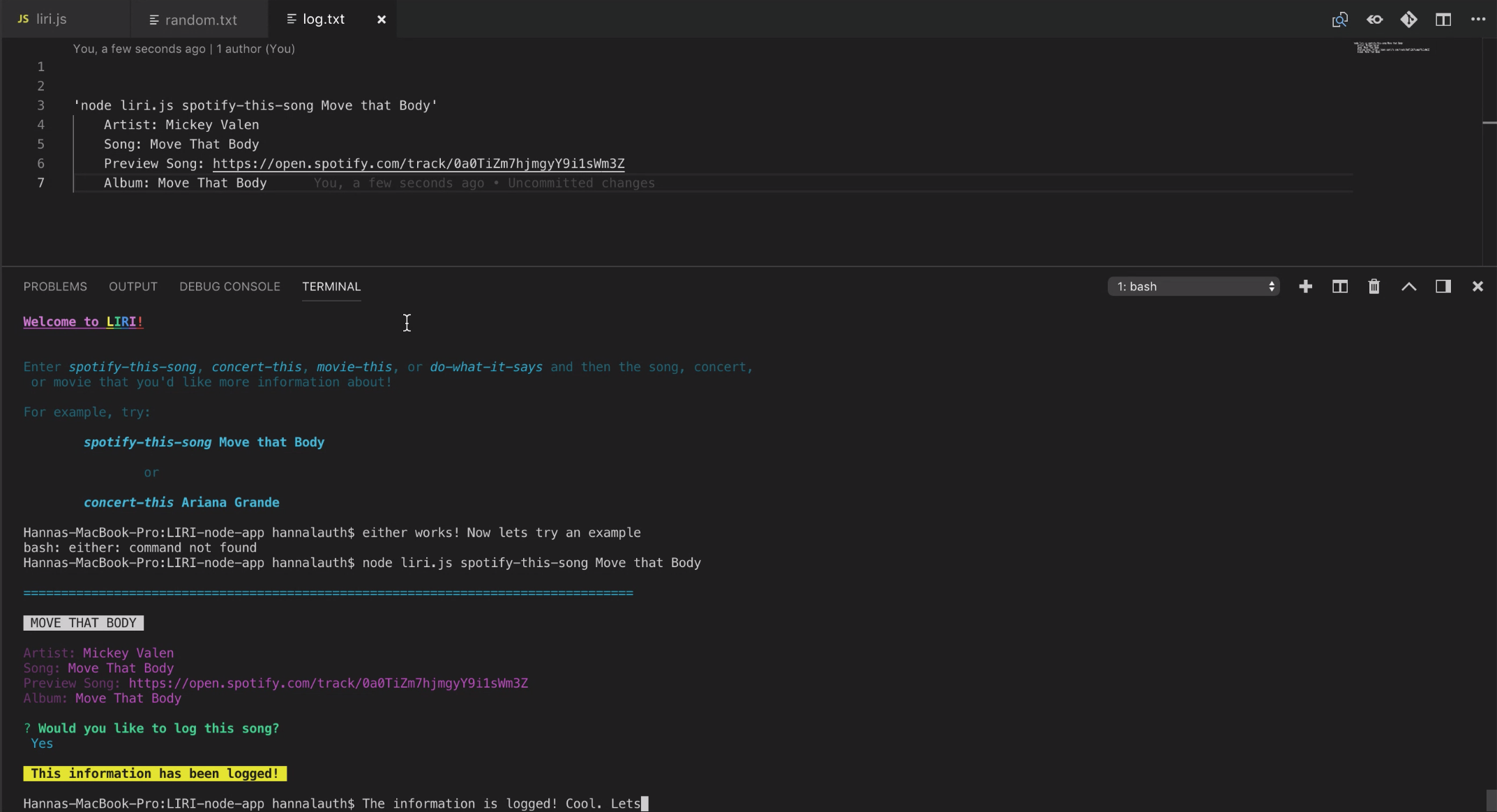
Task: Click the Open Changes file-compare icon
Action: tap(1339, 20)
